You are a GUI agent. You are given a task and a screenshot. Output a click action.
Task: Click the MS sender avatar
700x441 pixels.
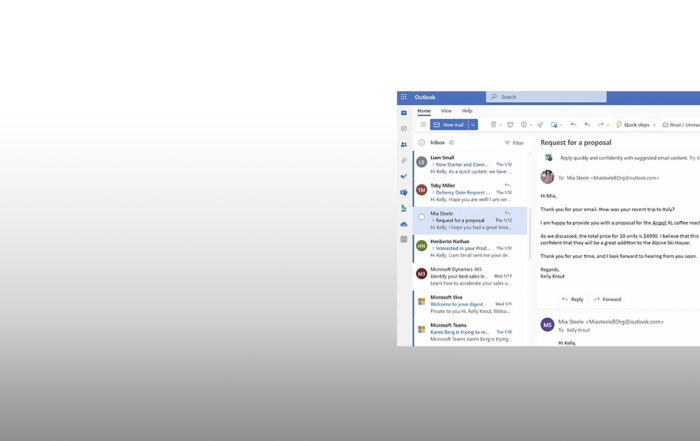coord(547,325)
